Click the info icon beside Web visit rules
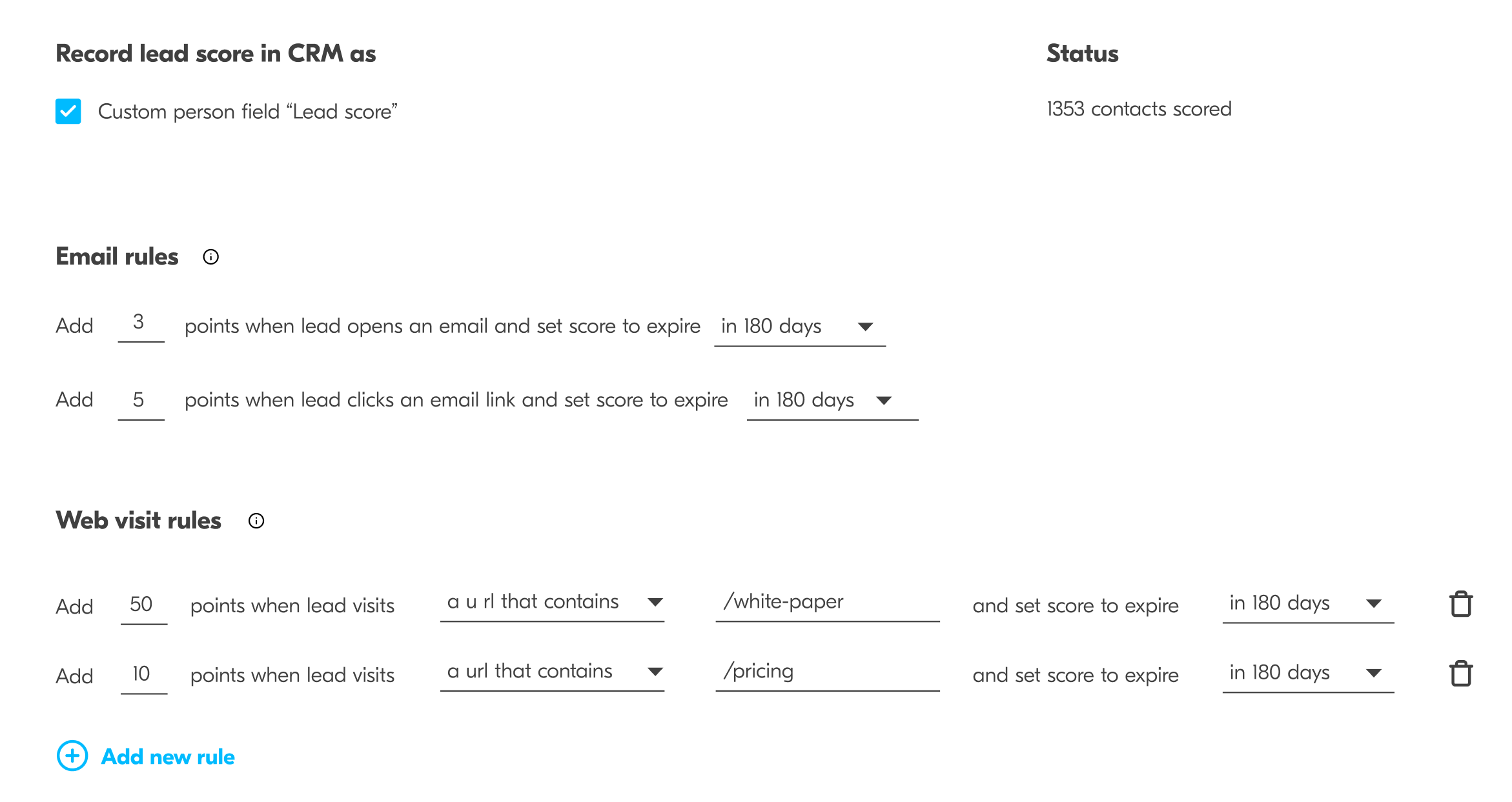This screenshot has width=1512, height=802. pyautogui.click(x=256, y=520)
